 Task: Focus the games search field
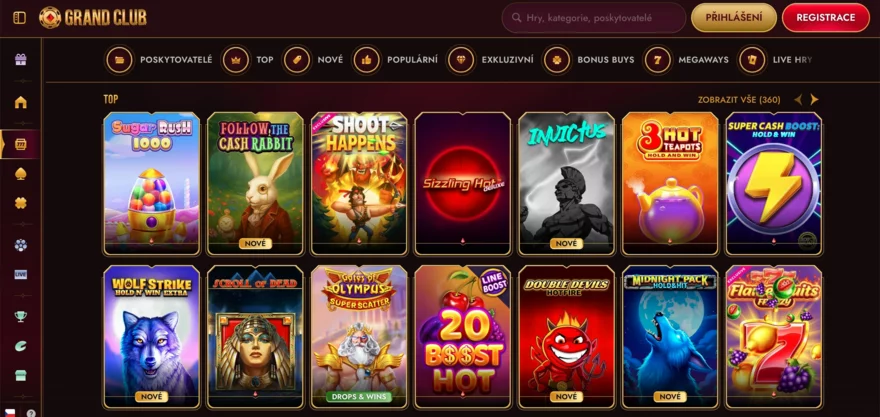click(x=594, y=18)
